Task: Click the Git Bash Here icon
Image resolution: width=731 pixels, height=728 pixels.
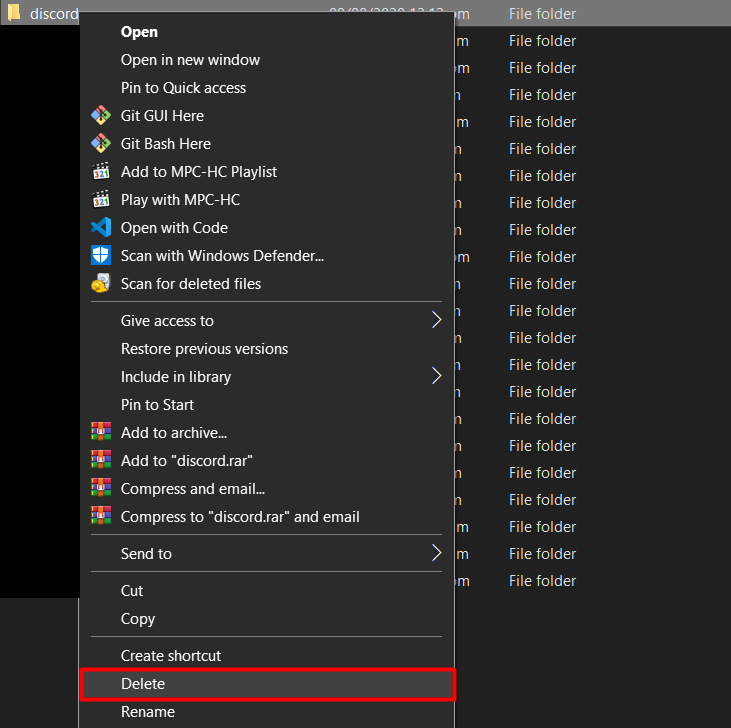Action: pos(101,144)
